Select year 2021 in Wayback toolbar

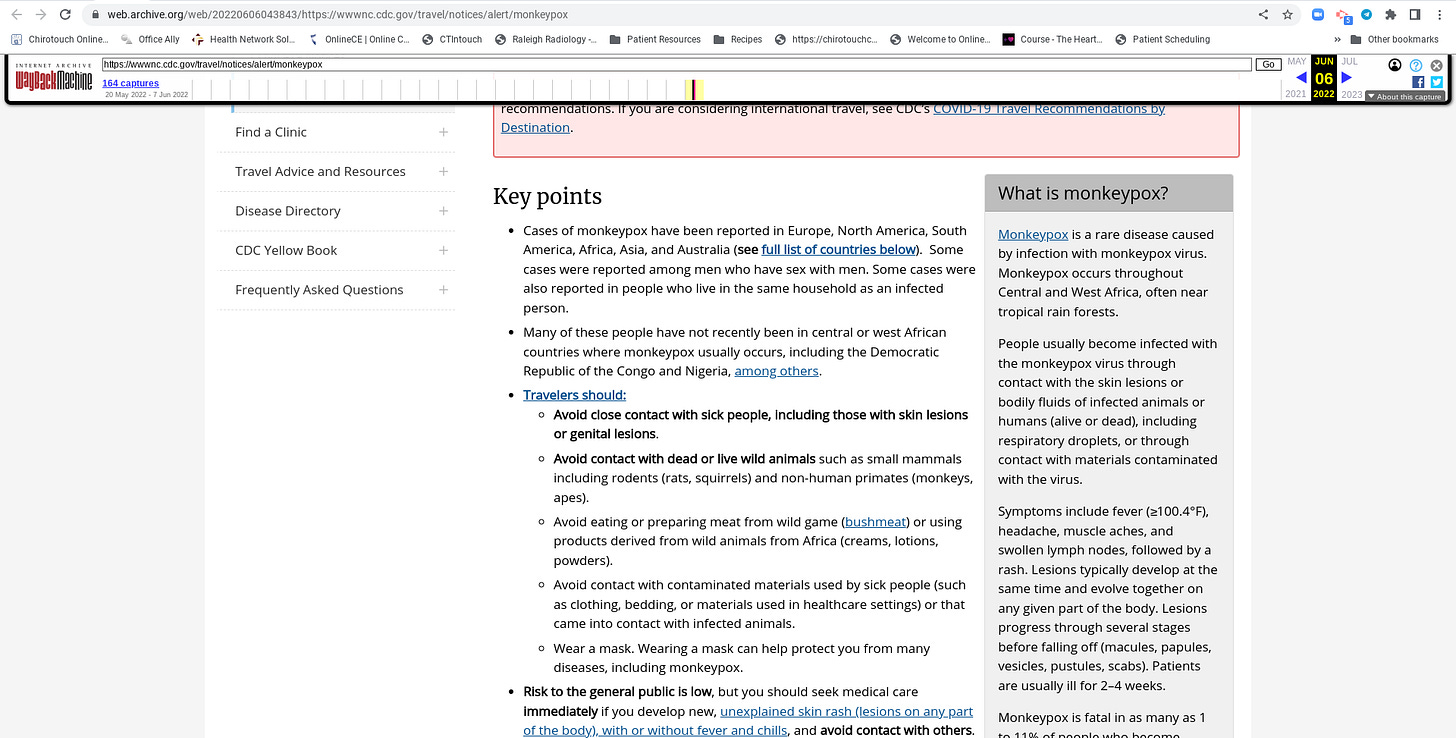coord(1296,94)
